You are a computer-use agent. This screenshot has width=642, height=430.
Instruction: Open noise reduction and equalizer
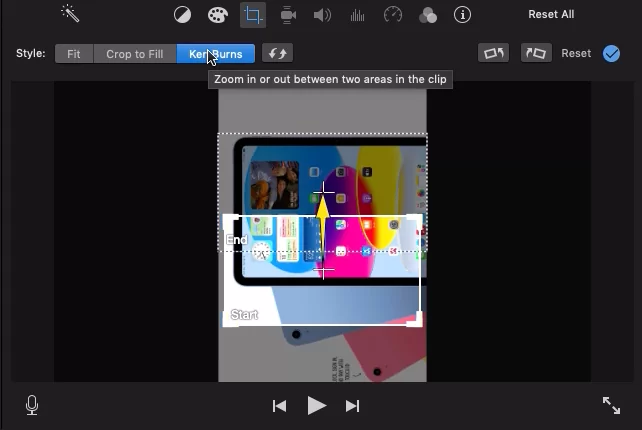(x=357, y=16)
